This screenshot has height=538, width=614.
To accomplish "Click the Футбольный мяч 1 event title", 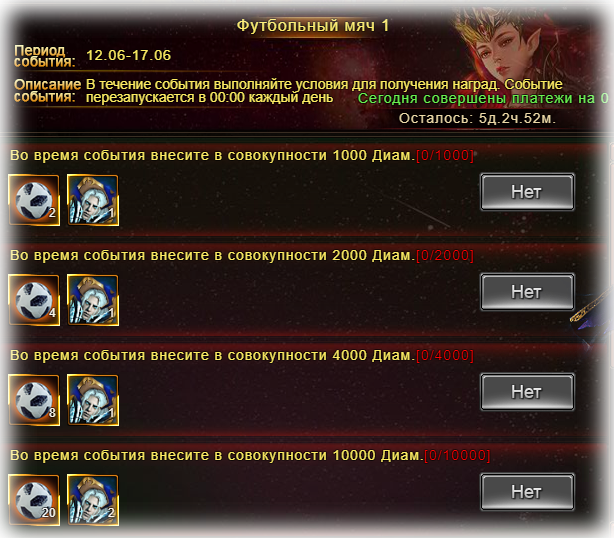I will [x=312, y=26].
